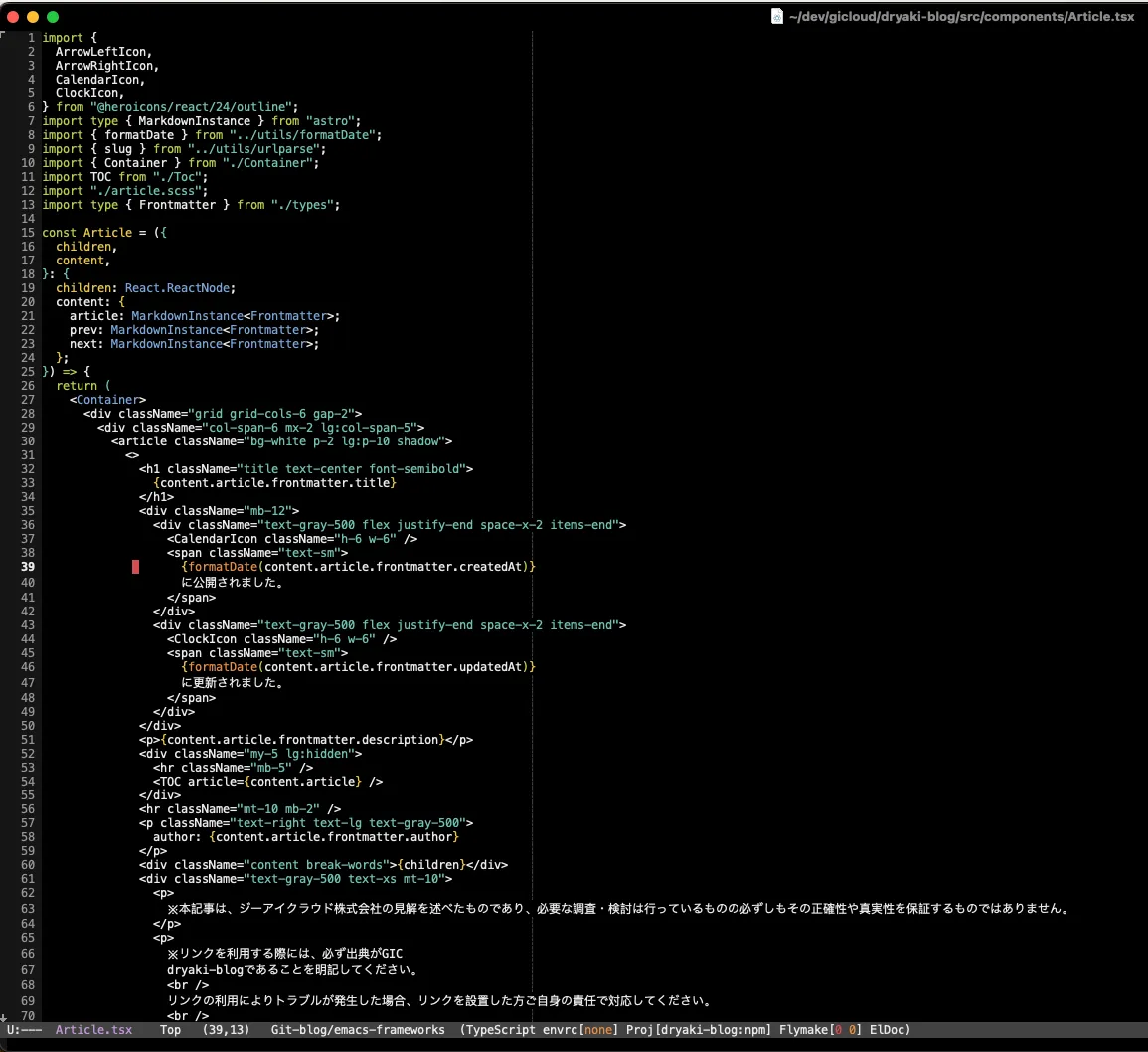Click the red cursor block on line 39
1148x1052 pixels.
pyautogui.click(x=135, y=567)
